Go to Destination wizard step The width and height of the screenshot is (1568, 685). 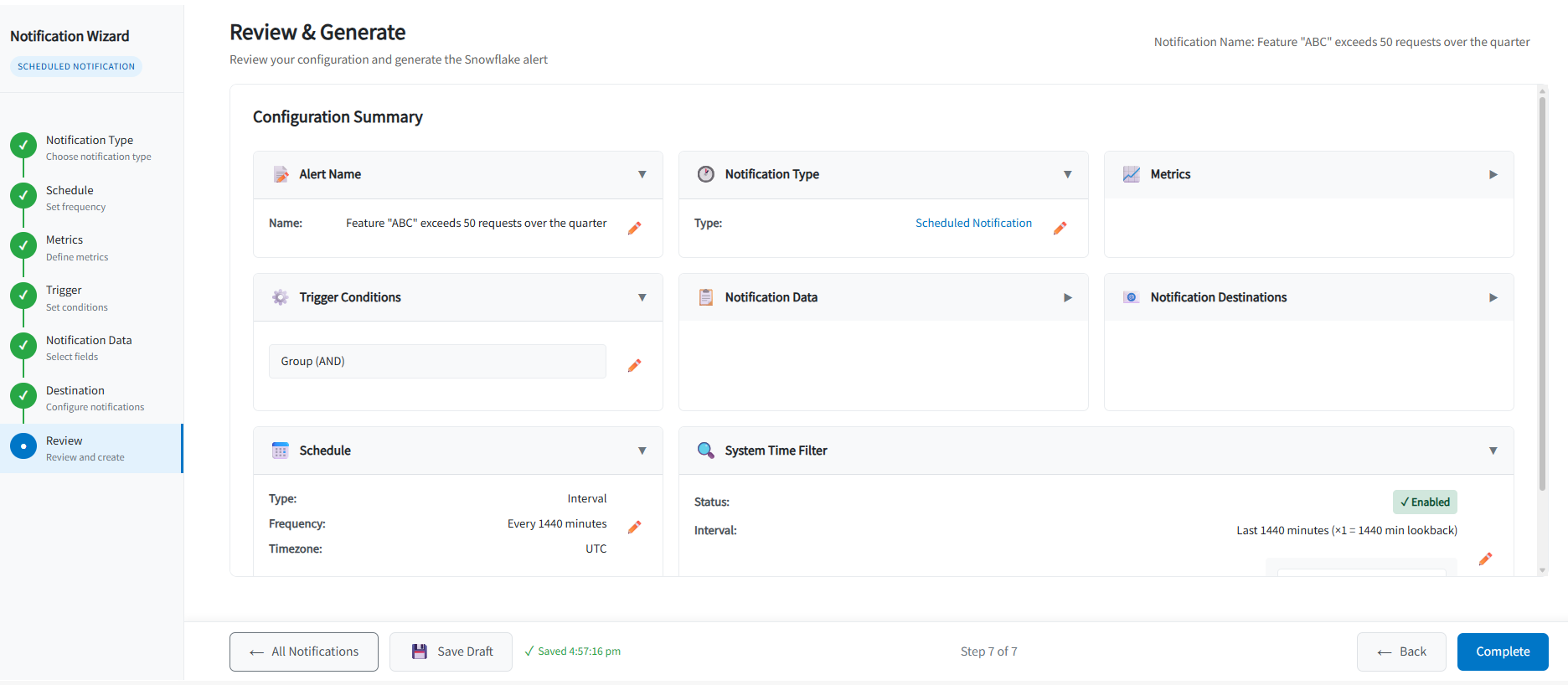(x=91, y=399)
